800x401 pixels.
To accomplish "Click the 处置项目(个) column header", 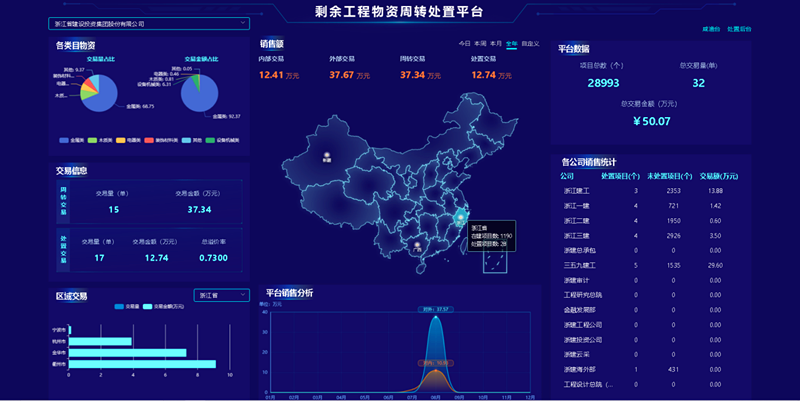I will 620,176.
